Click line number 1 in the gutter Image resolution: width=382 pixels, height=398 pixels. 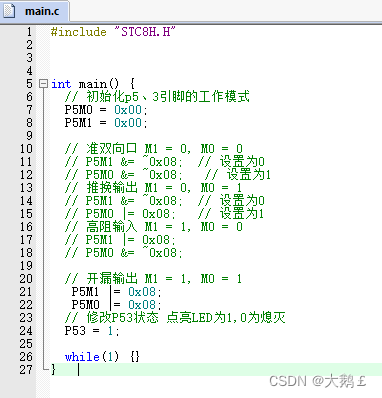click(x=29, y=32)
